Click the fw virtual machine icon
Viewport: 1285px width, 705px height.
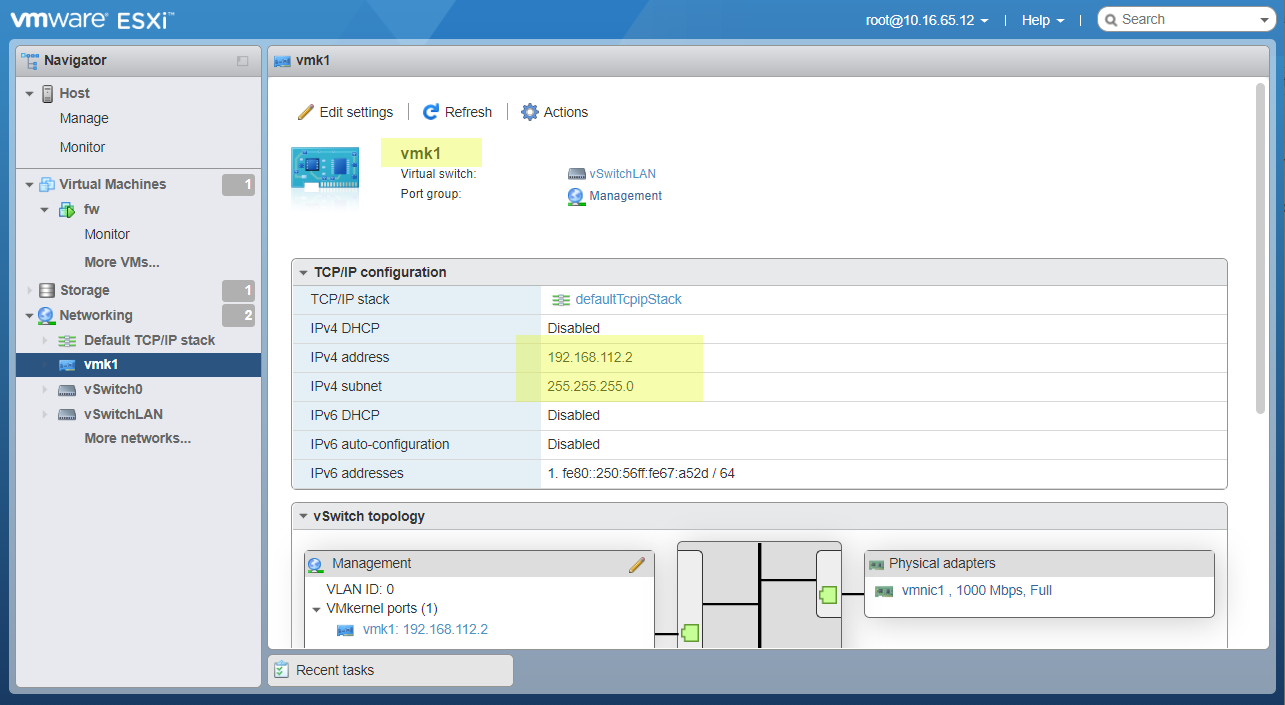point(67,209)
